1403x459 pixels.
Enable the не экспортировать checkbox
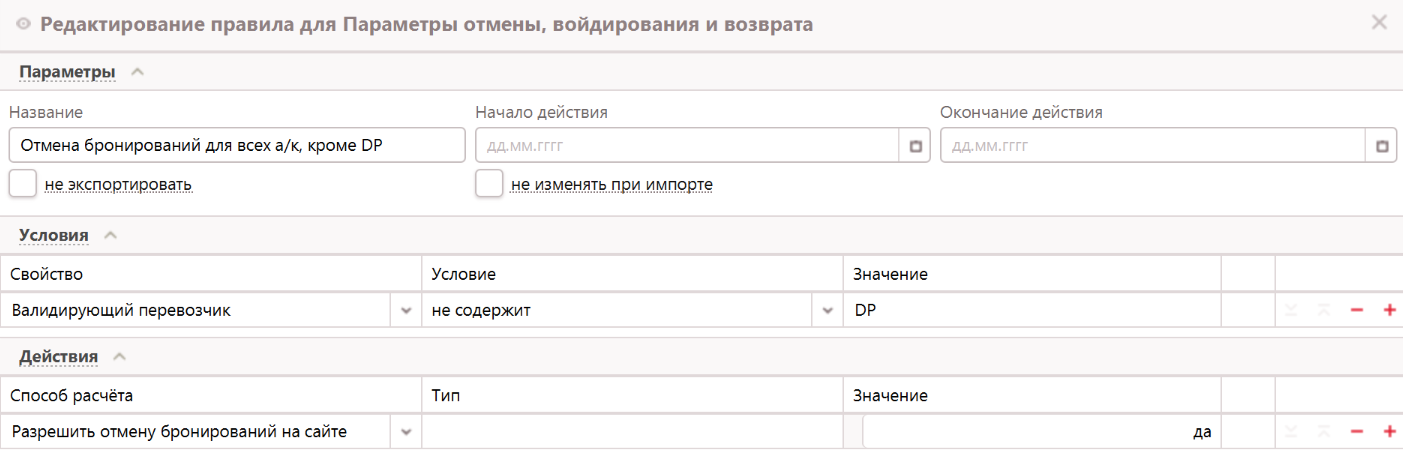23,184
